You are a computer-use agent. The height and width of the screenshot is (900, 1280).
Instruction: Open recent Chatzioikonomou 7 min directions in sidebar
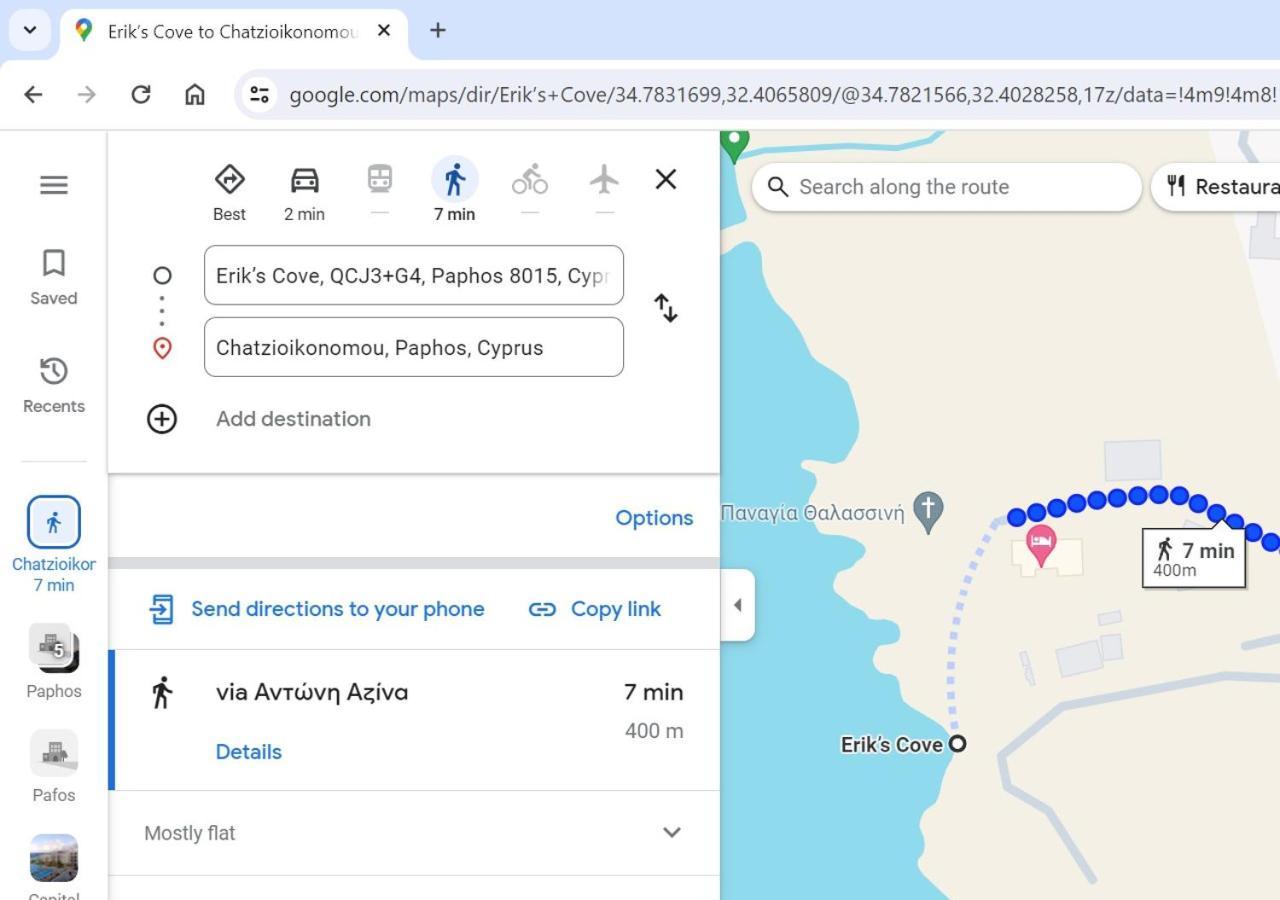point(54,545)
